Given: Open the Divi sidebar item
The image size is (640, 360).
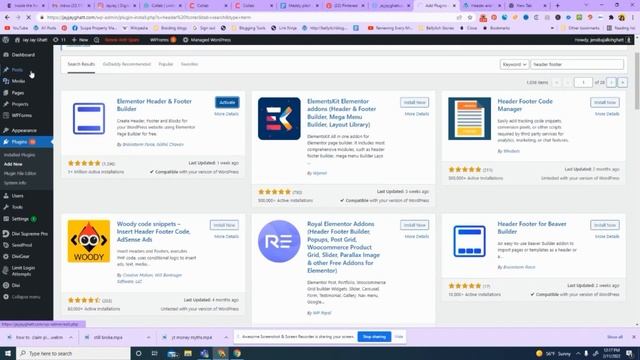Looking at the screenshot, I should coord(16,285).
